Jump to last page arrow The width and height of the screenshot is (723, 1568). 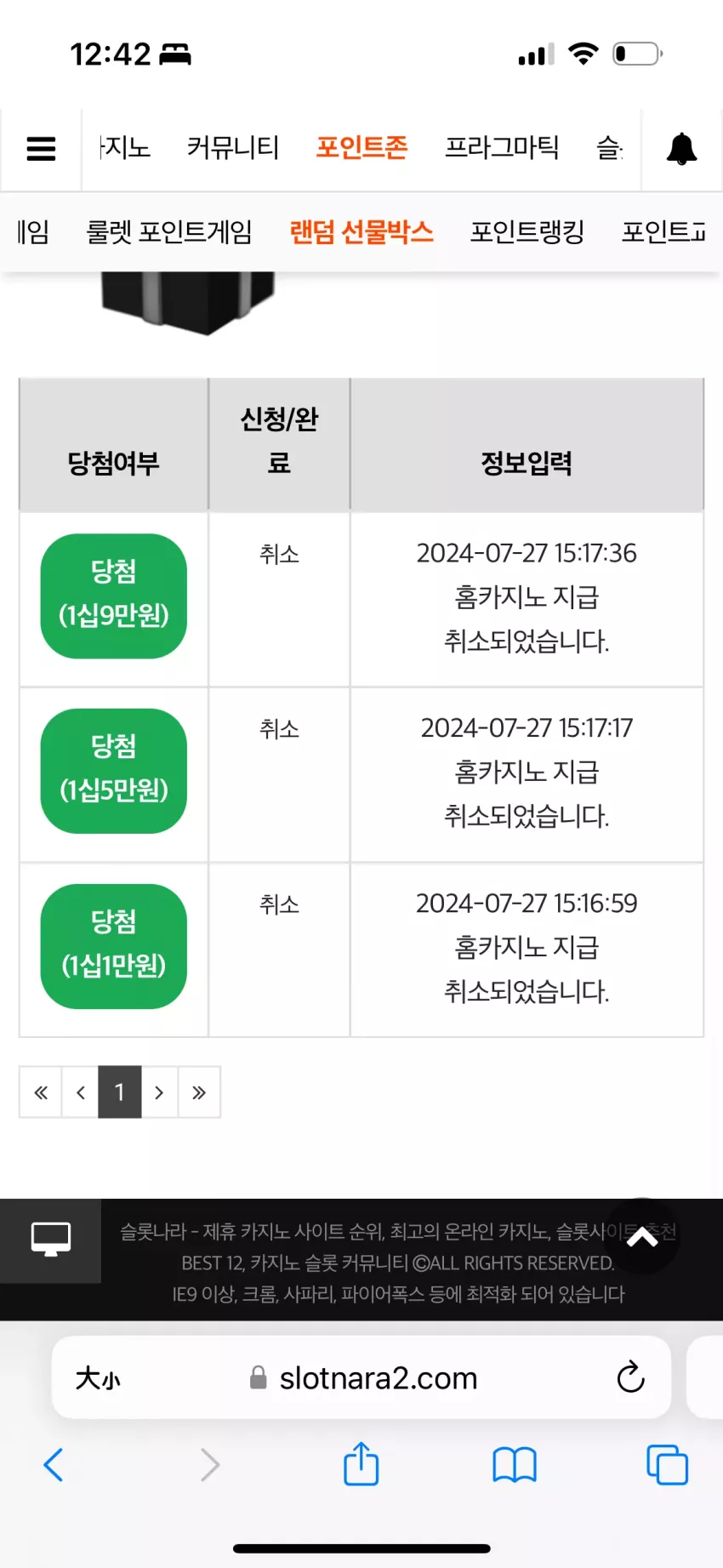[x=199, y=1092]
